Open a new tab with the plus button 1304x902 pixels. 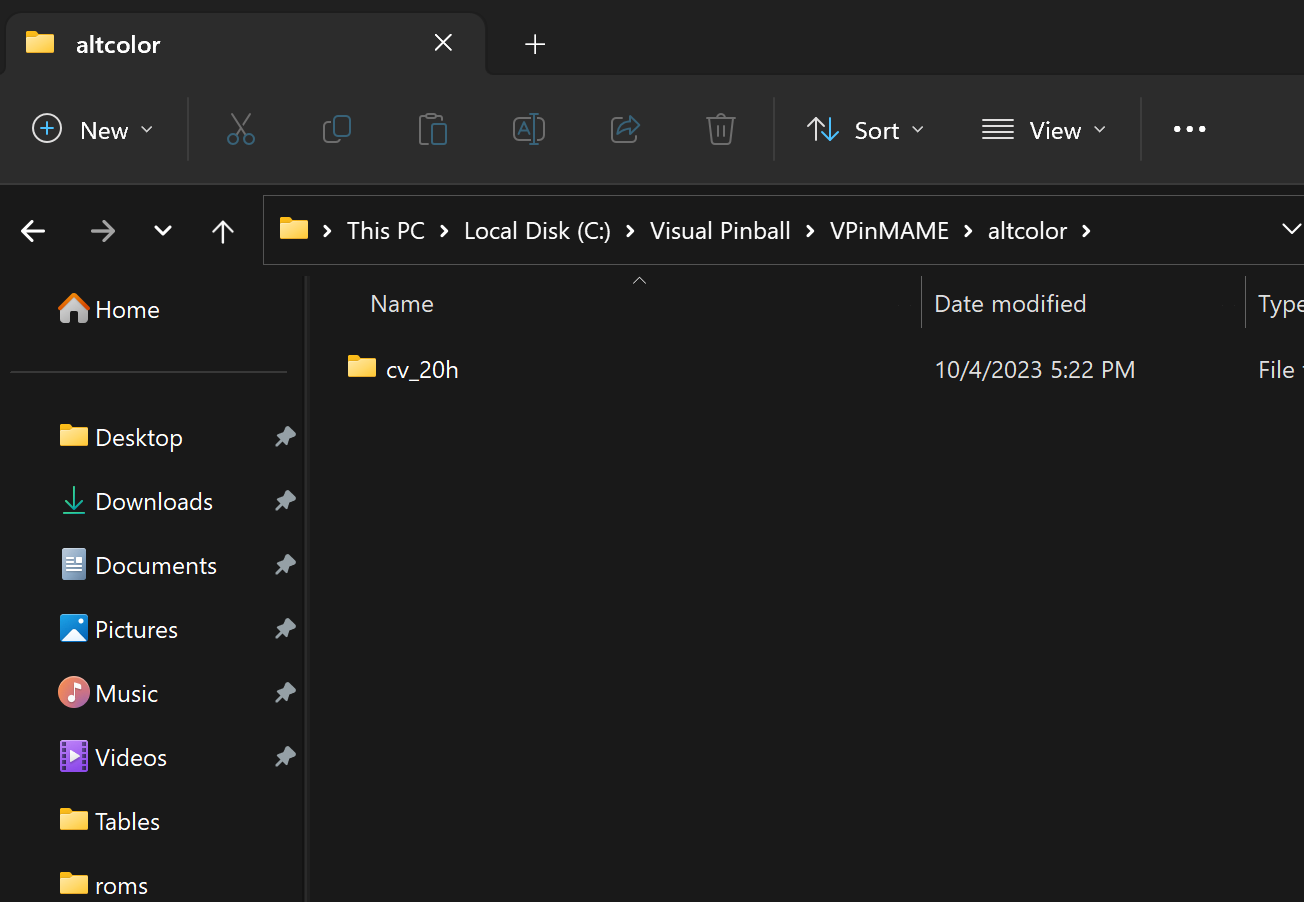(x=535, y=44)
